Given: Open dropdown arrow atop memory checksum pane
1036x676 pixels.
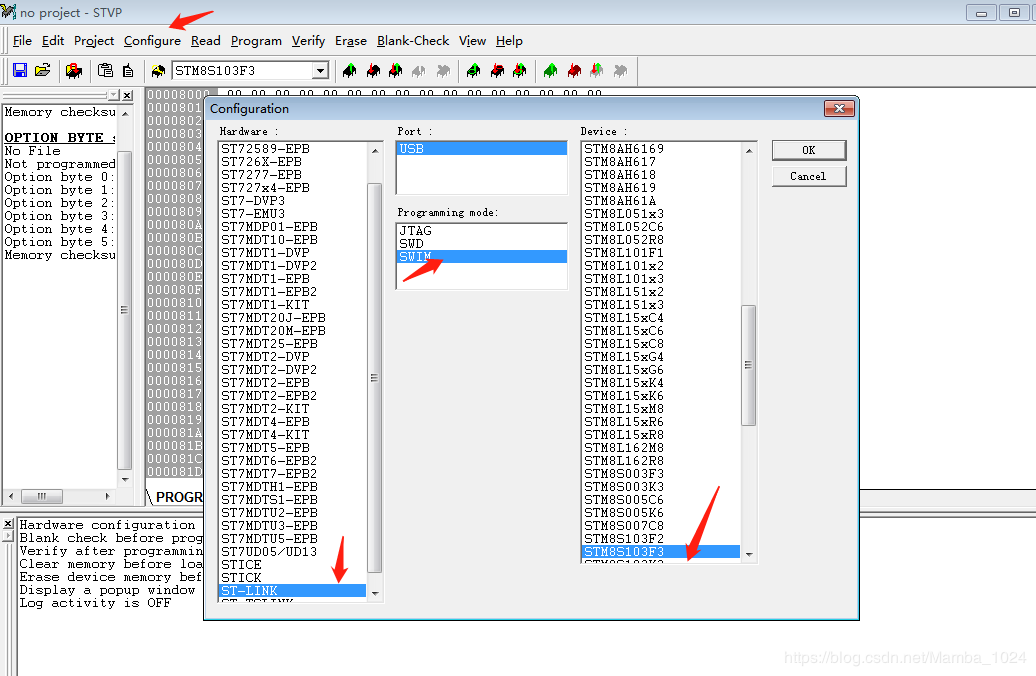Looking at the screenshot, I should [x=114, y=95].
